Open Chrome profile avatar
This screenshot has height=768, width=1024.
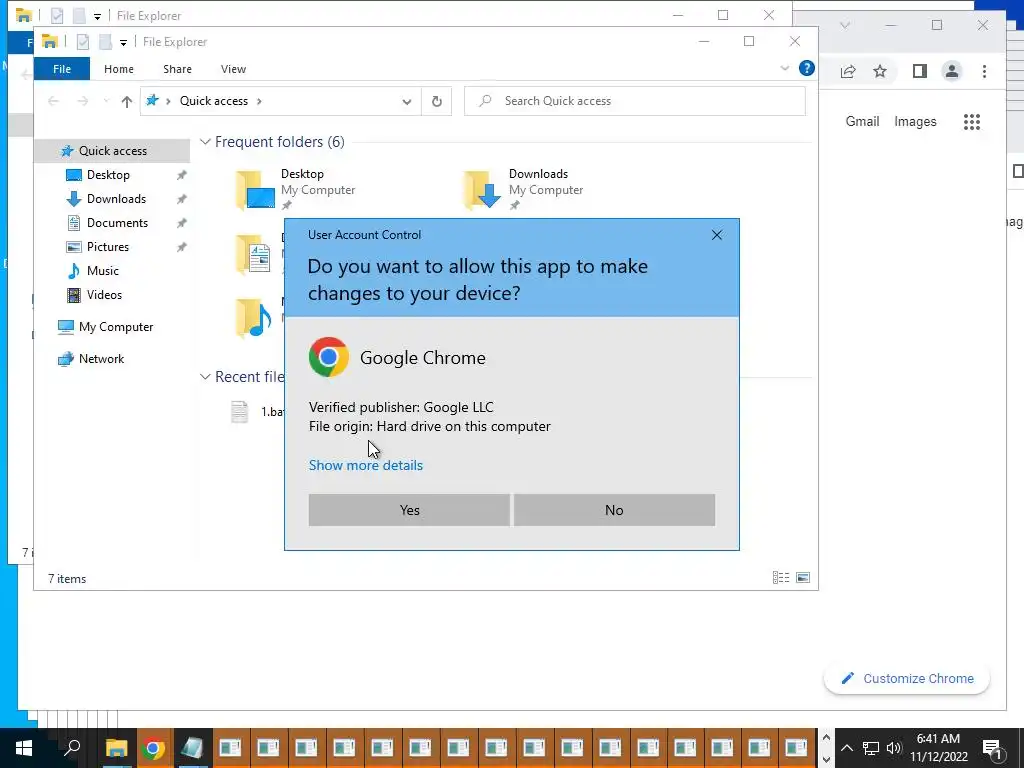click(x=952, y=71)
